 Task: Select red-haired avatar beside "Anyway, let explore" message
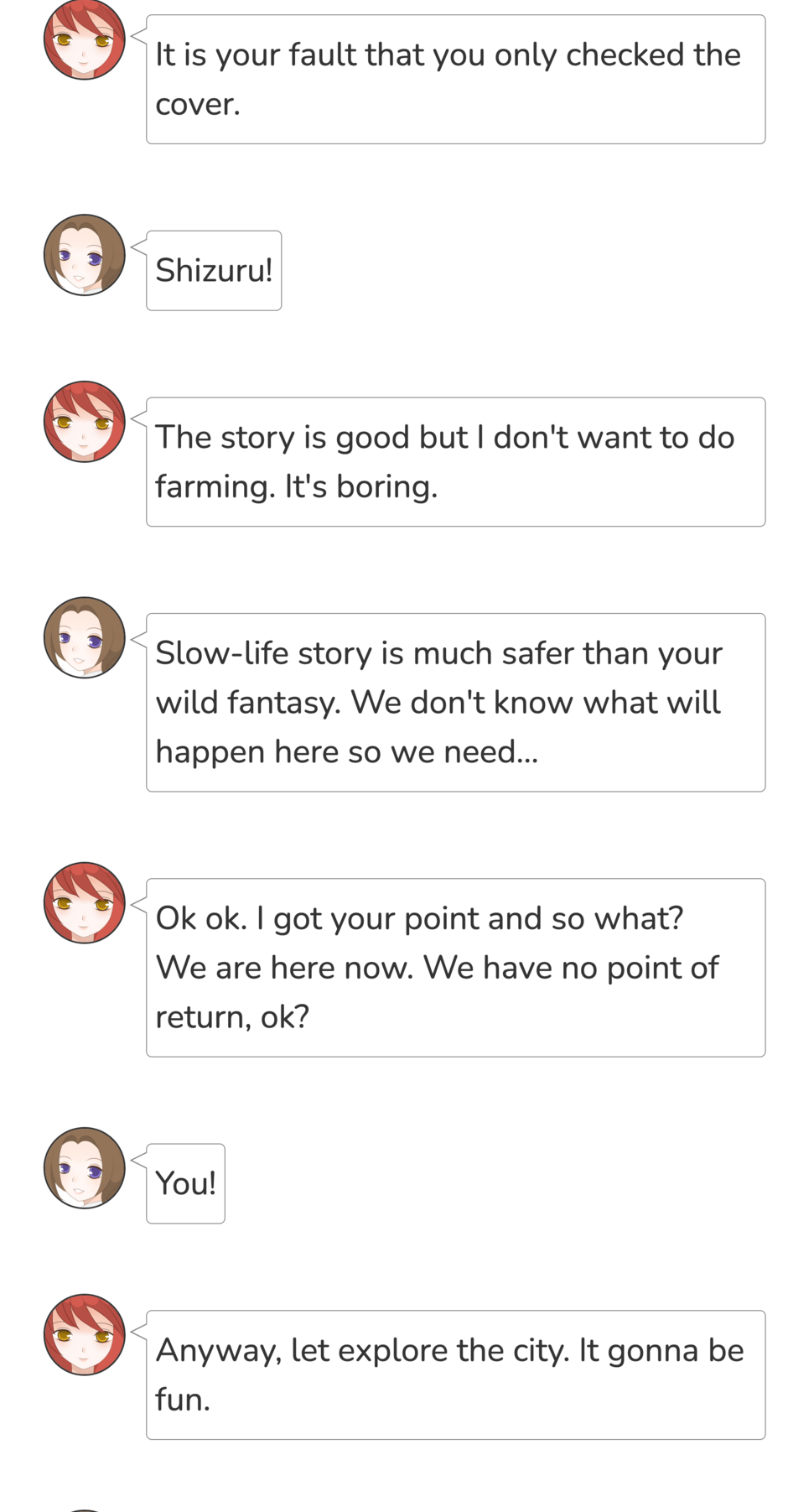[84, 1334]
